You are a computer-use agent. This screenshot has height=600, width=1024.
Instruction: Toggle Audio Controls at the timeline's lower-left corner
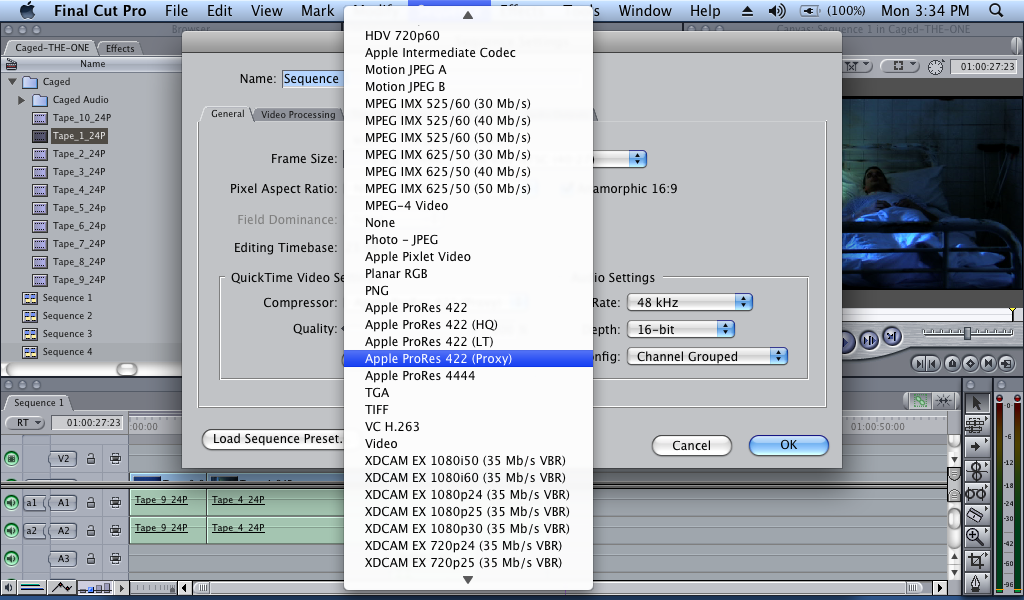click(8, 588)
